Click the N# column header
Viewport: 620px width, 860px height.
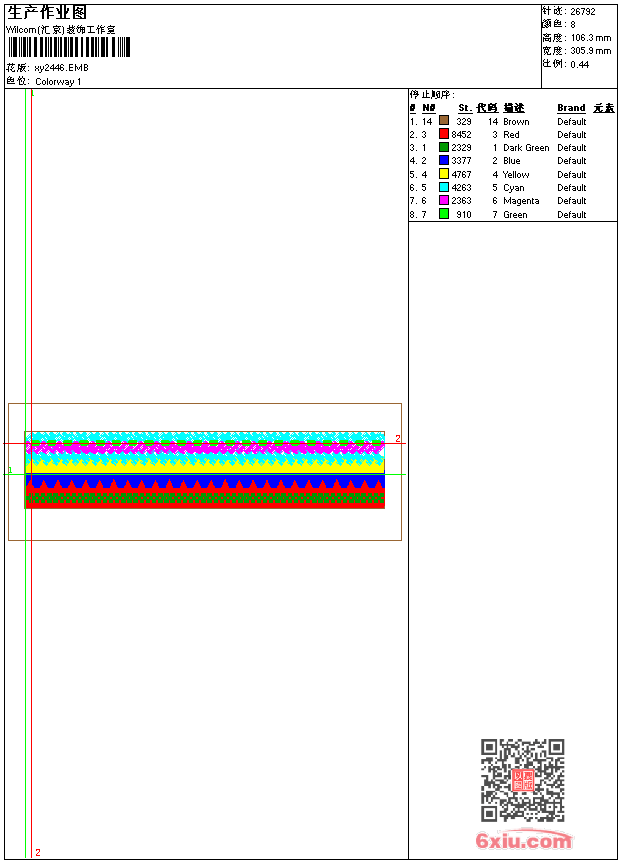click(x=429, y=108)
